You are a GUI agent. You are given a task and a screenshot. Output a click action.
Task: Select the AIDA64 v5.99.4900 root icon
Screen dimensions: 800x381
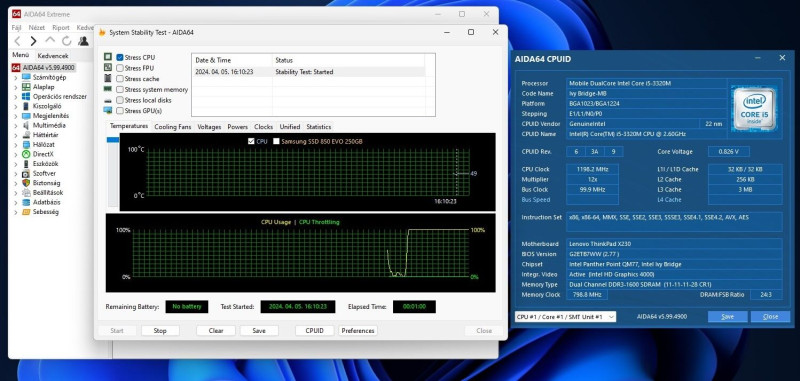click(x=16, y=67)
